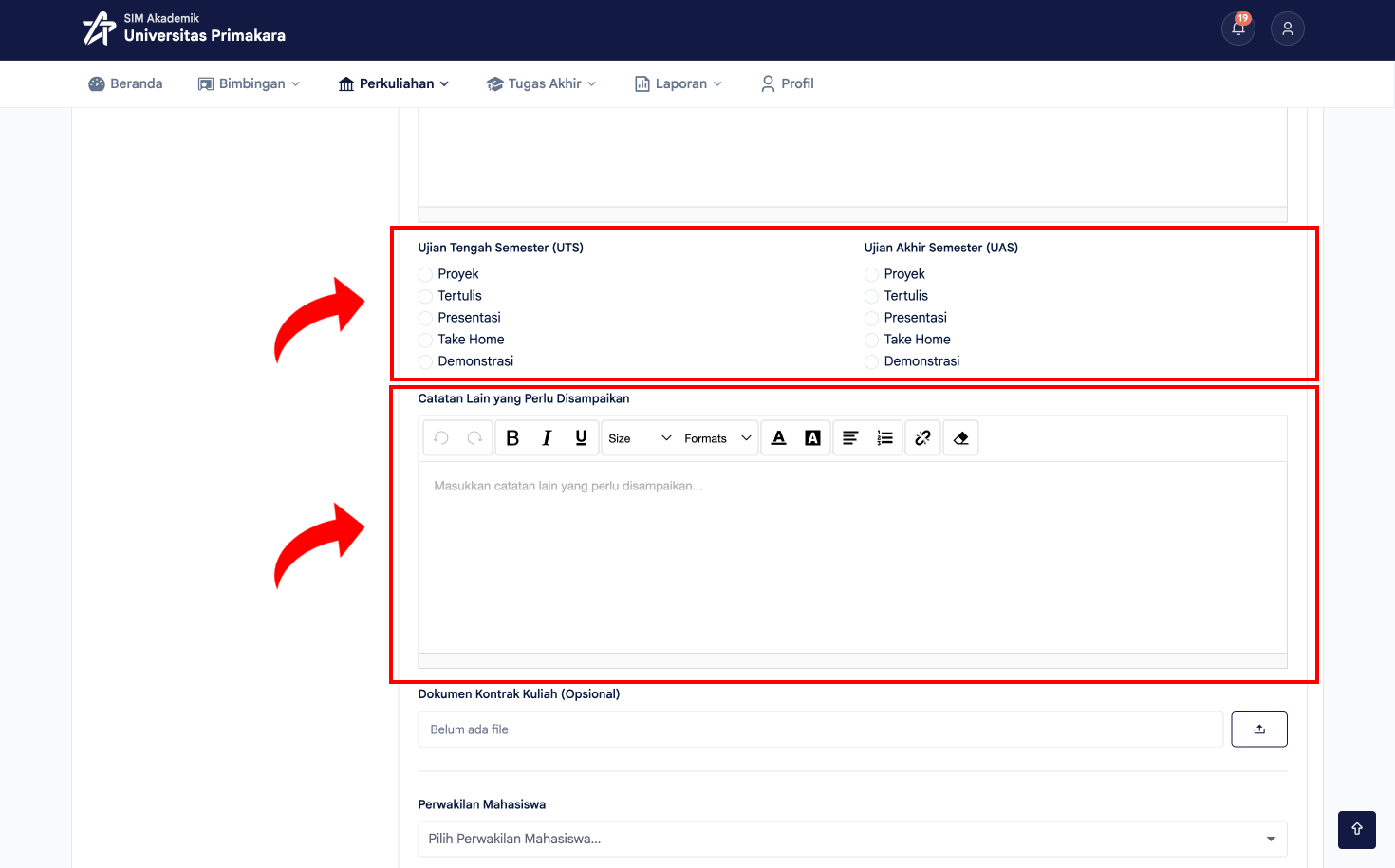Viewport: 1395px width, 868px height.
Task: Go to the Beranda page
Action: point(125,83)
